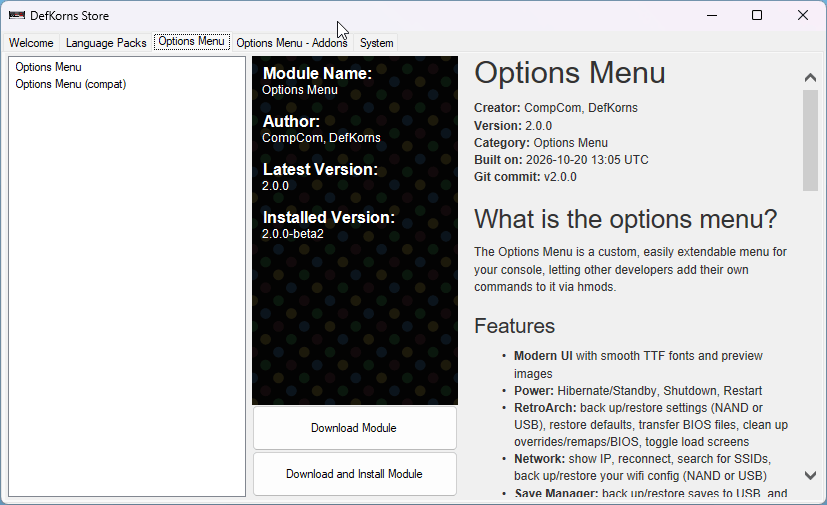Click the 'Creator: CompCom, DefKorns' line

tap(555, 108)
